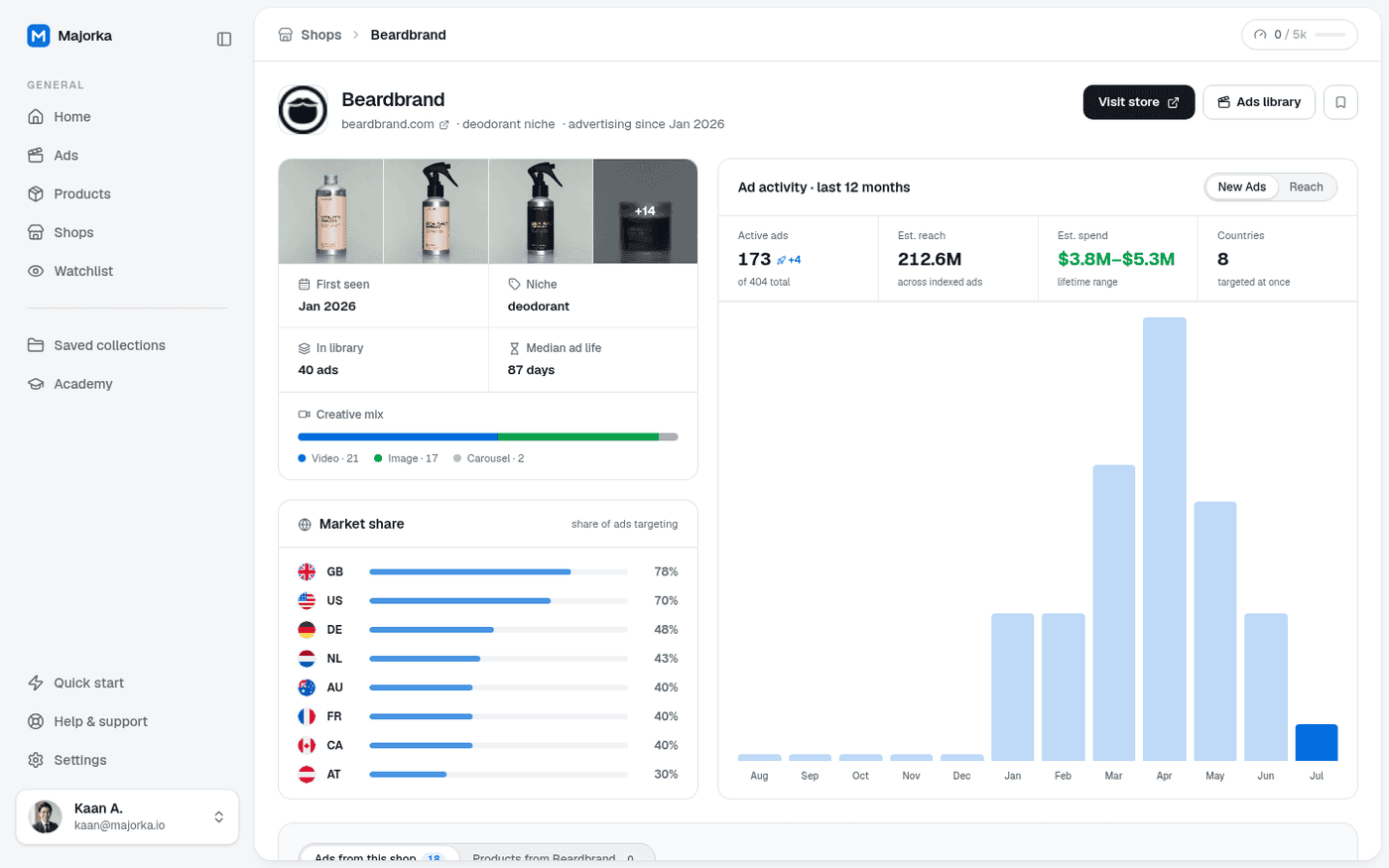The image size is (1389, 868).
Task: Click the Median ad life hourglass icon
Action: [x=514, y=348]
